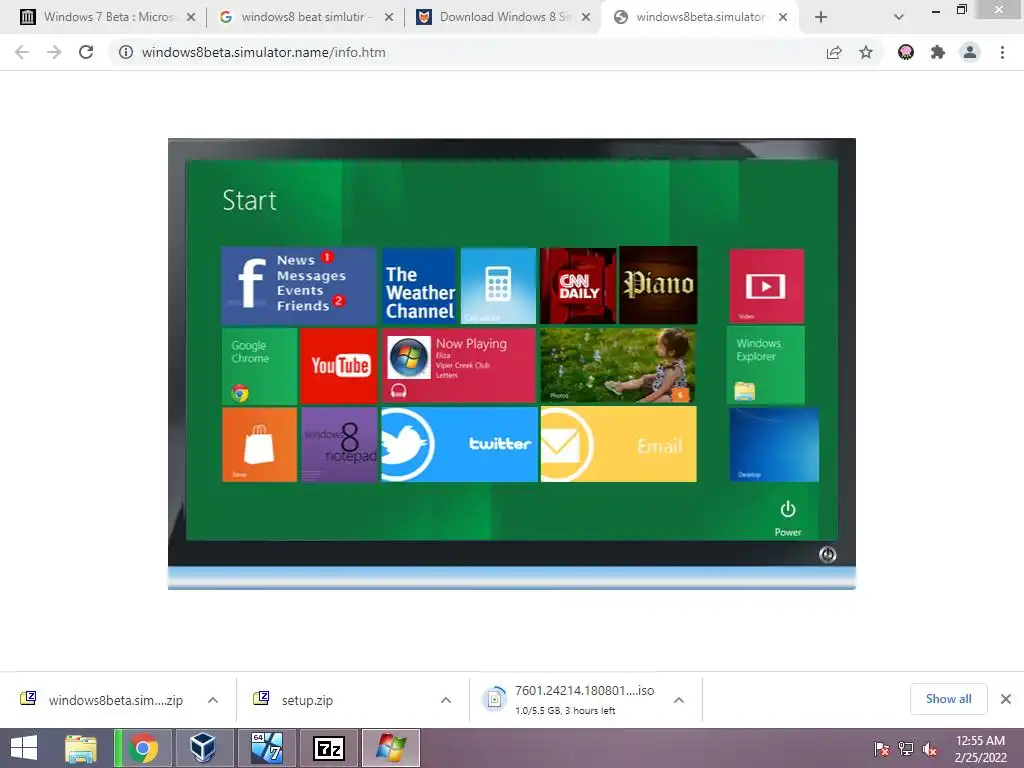Share this page icon

click(834, 52)
